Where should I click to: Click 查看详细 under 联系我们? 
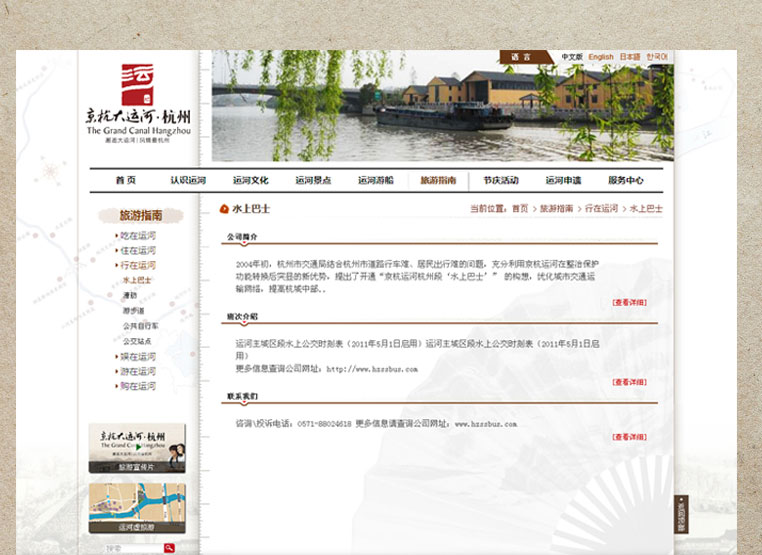629,437
